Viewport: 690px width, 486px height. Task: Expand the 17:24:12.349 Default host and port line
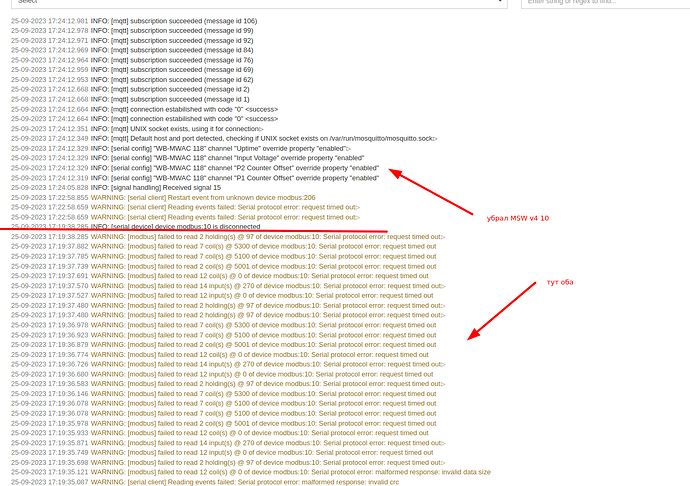[435, 139]
